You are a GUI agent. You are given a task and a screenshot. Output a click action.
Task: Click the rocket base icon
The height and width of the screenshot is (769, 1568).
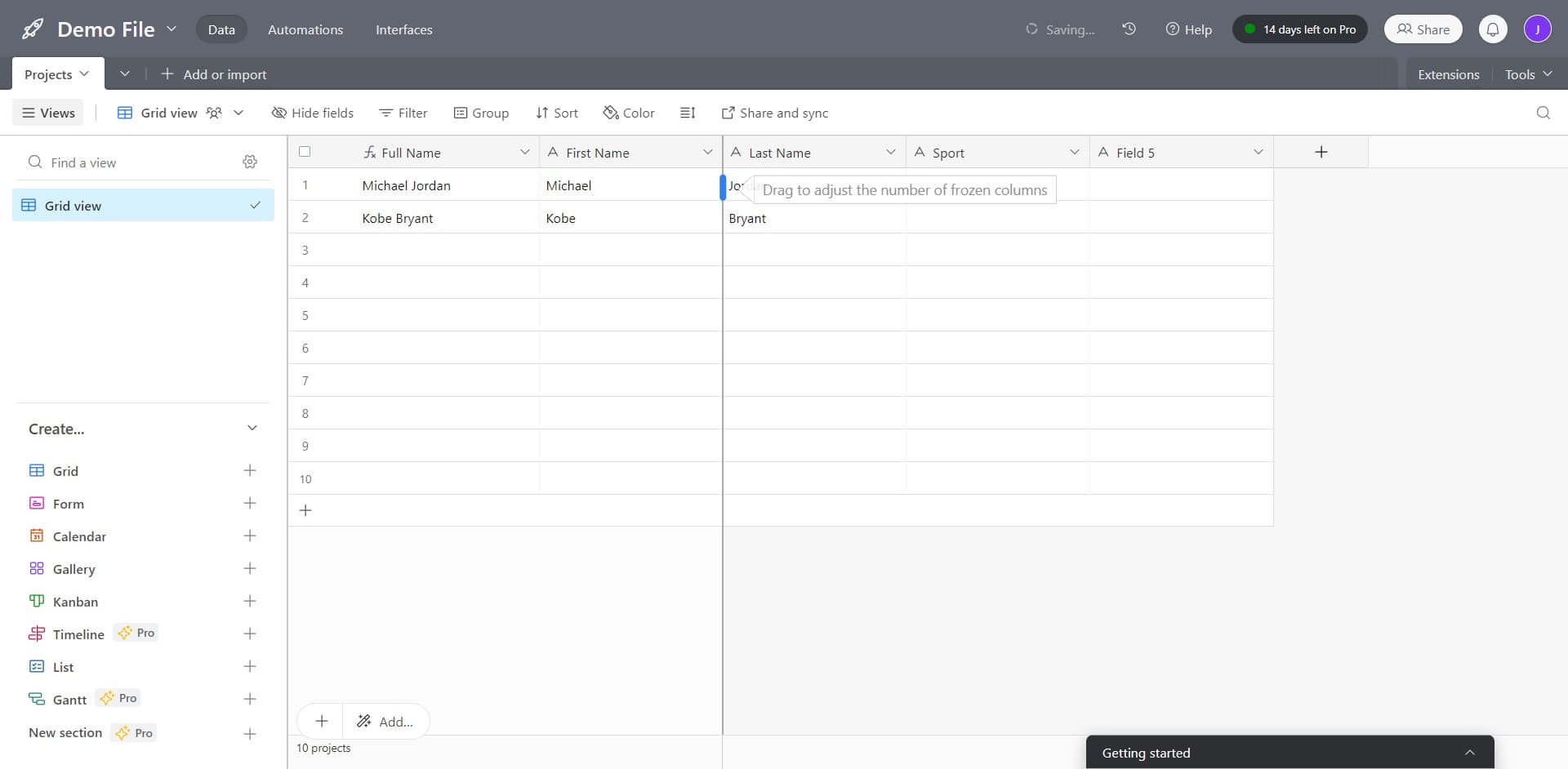click(x=33, y=29)
